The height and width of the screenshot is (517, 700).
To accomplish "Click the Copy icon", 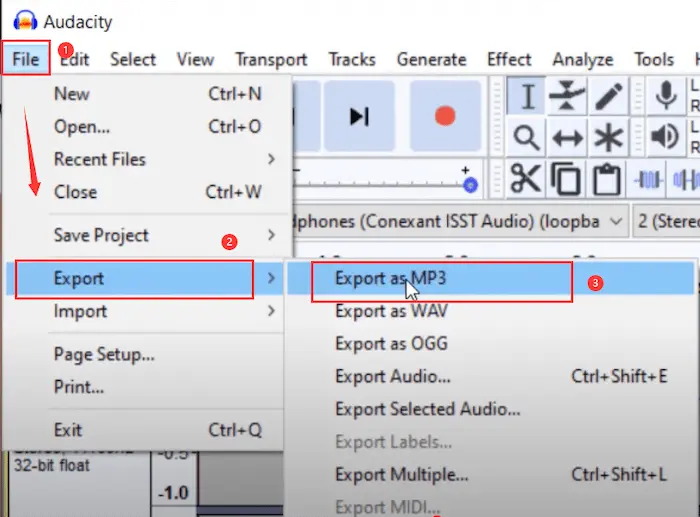I will click(x=566, y=179).
